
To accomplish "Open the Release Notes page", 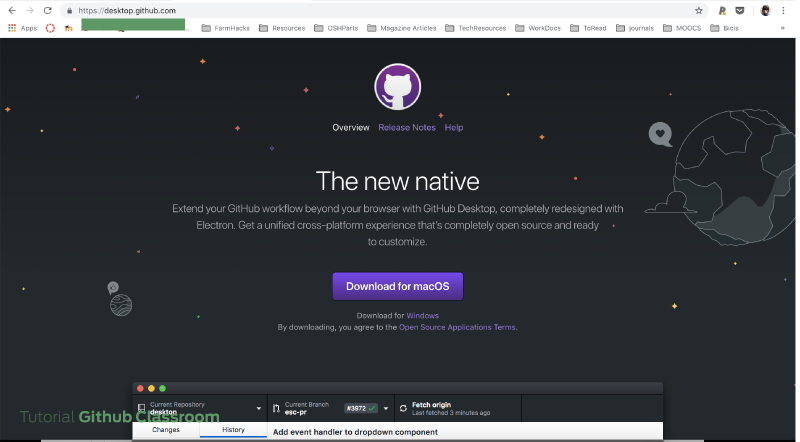I will (x=407, y=128).
